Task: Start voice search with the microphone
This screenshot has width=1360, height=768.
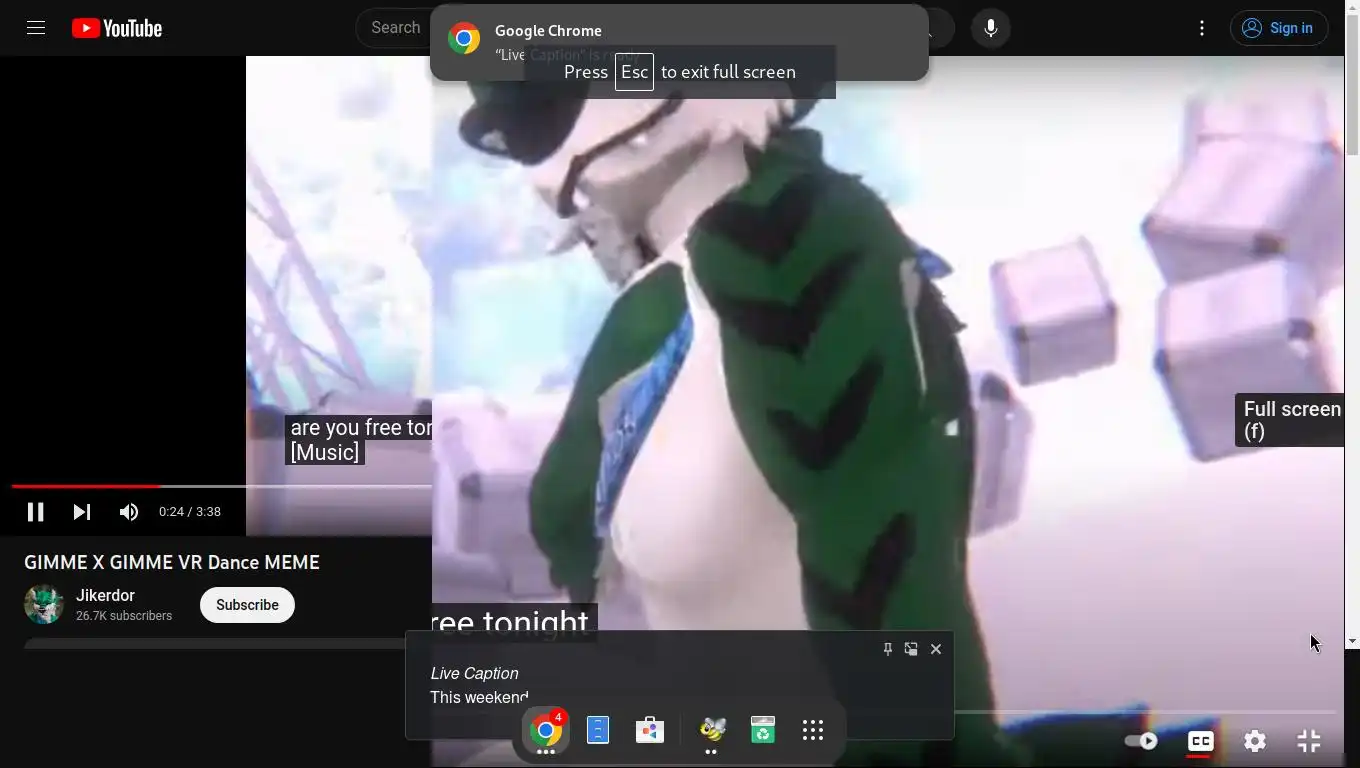Action: (x=991, y=28)
